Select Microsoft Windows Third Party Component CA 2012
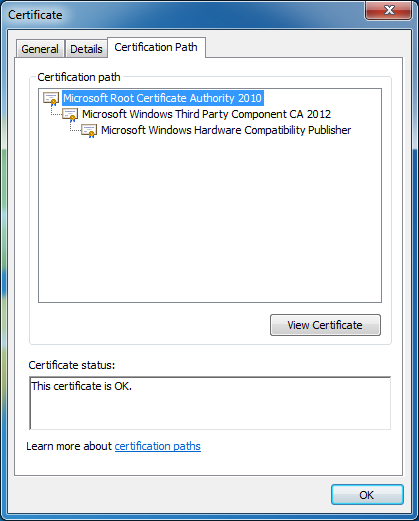The height and width of the screenshot is (521, 419). pos(206,114)
